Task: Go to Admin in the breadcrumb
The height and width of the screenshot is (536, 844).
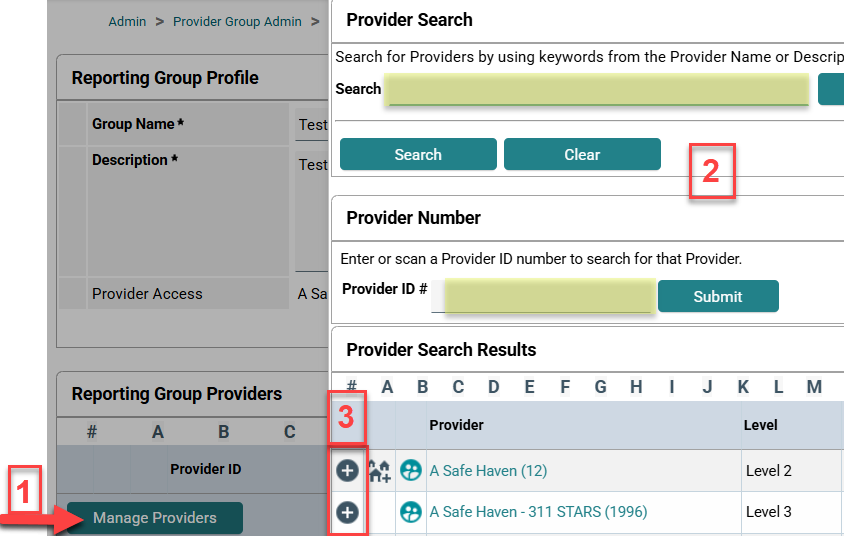Action: 127,21
